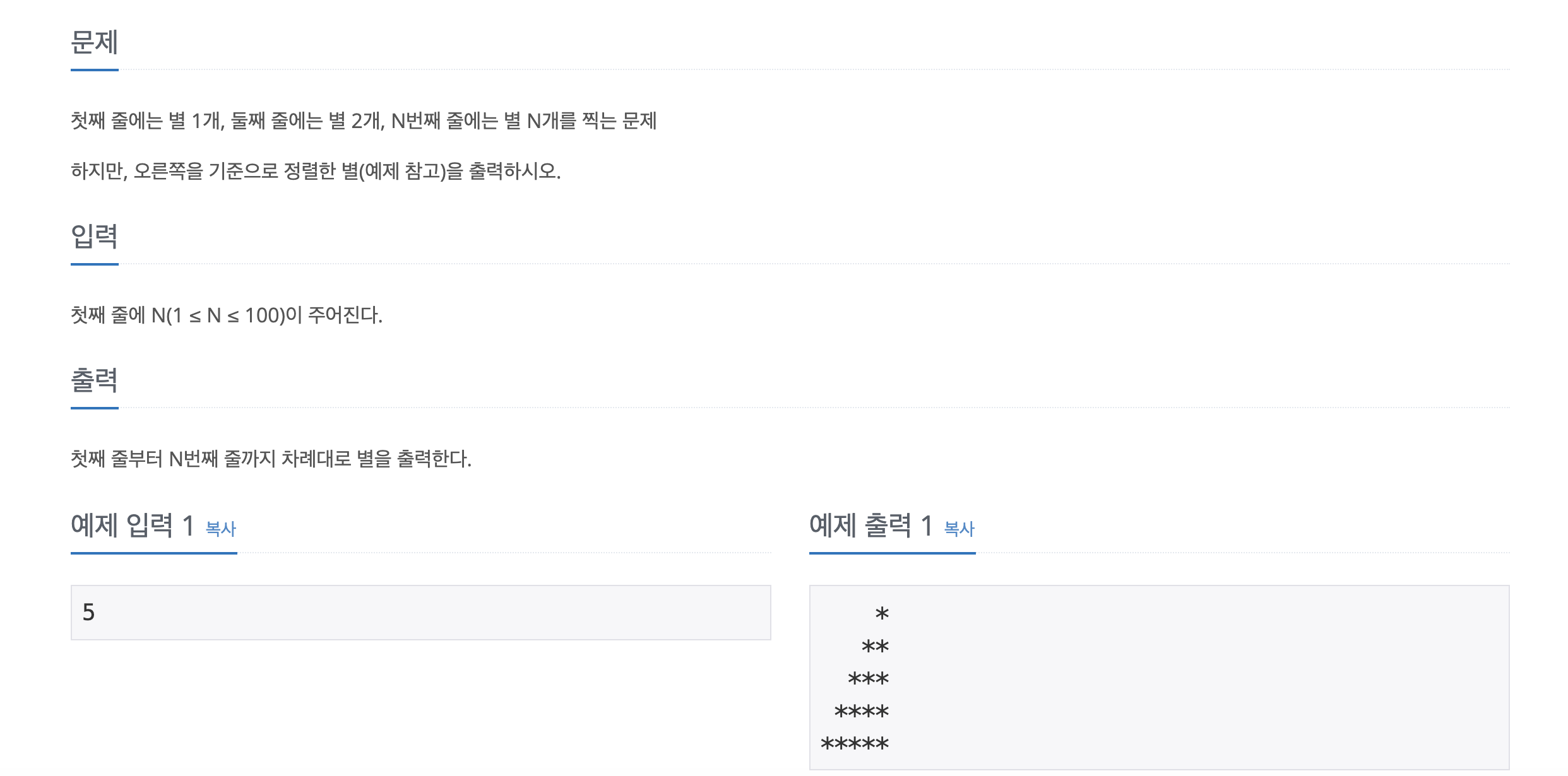Click the first problem description sentence
The image size is (1568, 776).
click(x=364, y=121)
